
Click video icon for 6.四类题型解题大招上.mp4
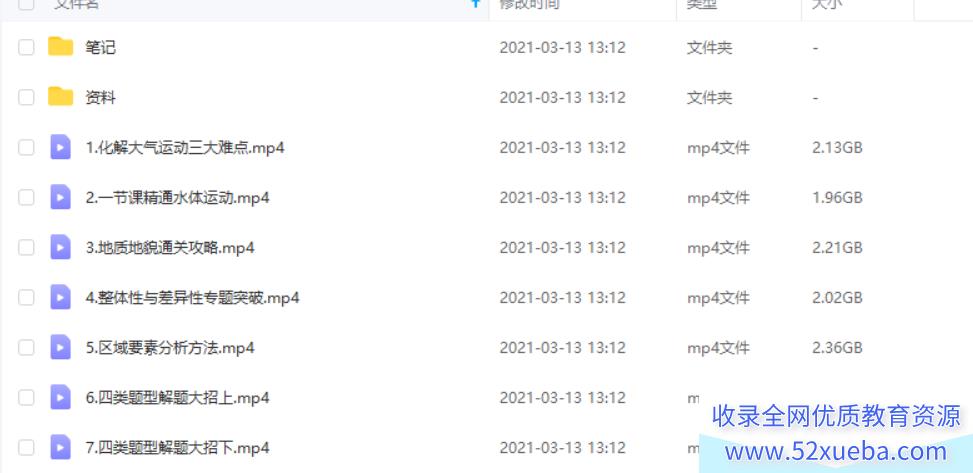point(60,397)
